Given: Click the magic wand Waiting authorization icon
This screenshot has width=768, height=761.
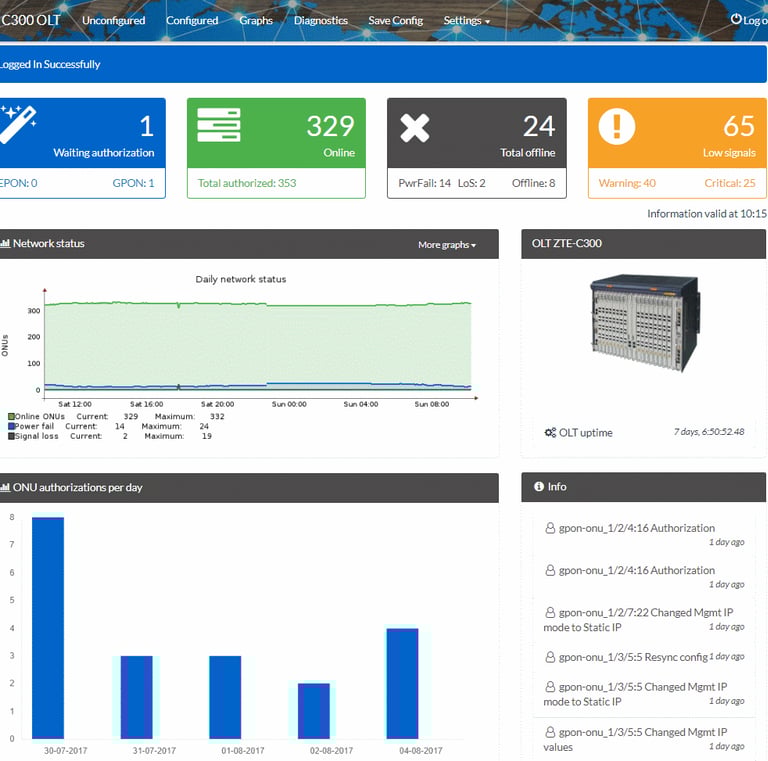Looking at the screenshot, I should 18,124.
